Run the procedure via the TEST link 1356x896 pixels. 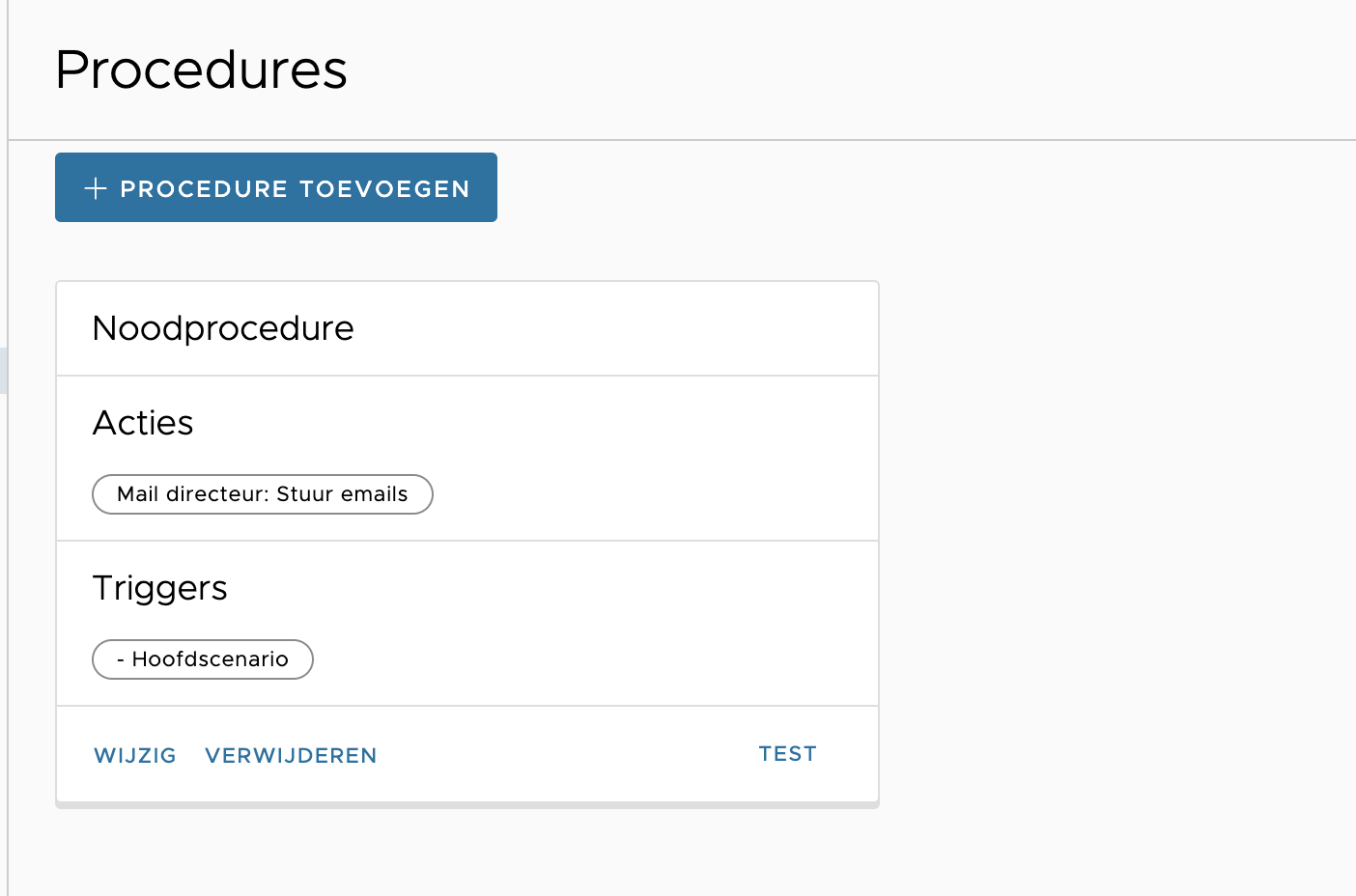(x=787, y=753)
